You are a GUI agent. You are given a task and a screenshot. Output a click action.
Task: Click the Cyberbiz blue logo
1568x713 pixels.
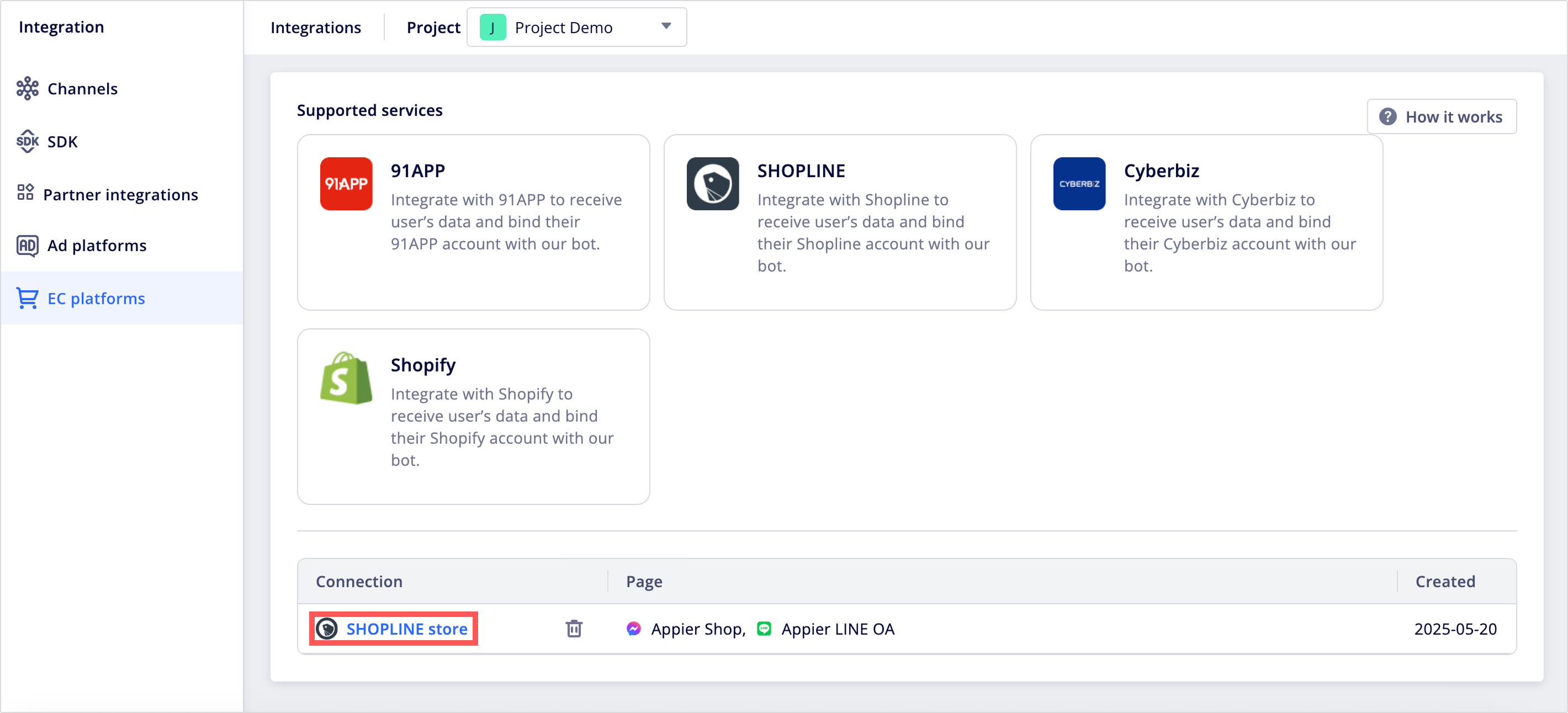tap(1079, 184)
